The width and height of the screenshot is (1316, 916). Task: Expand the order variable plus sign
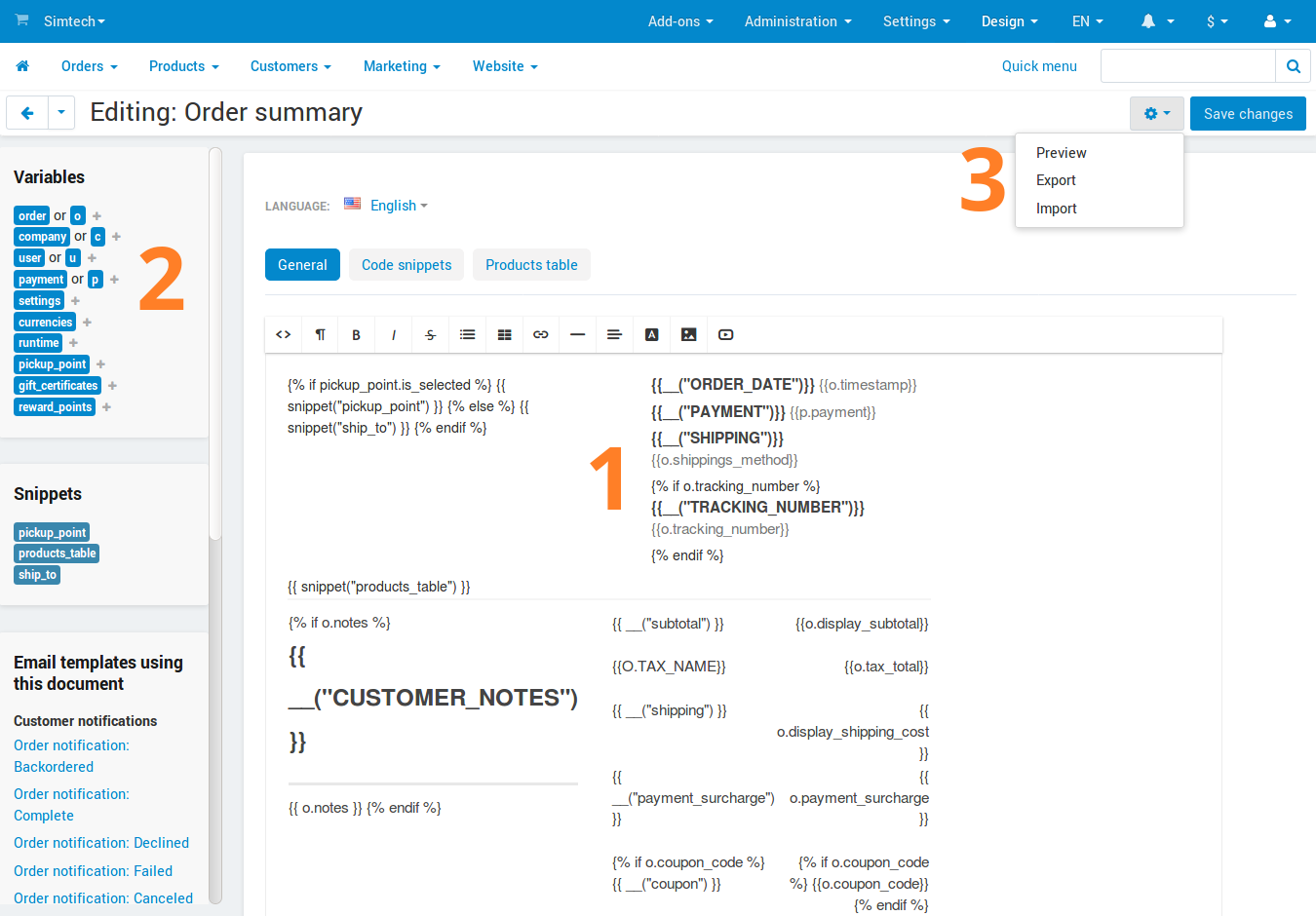click(x=97, y=216)
